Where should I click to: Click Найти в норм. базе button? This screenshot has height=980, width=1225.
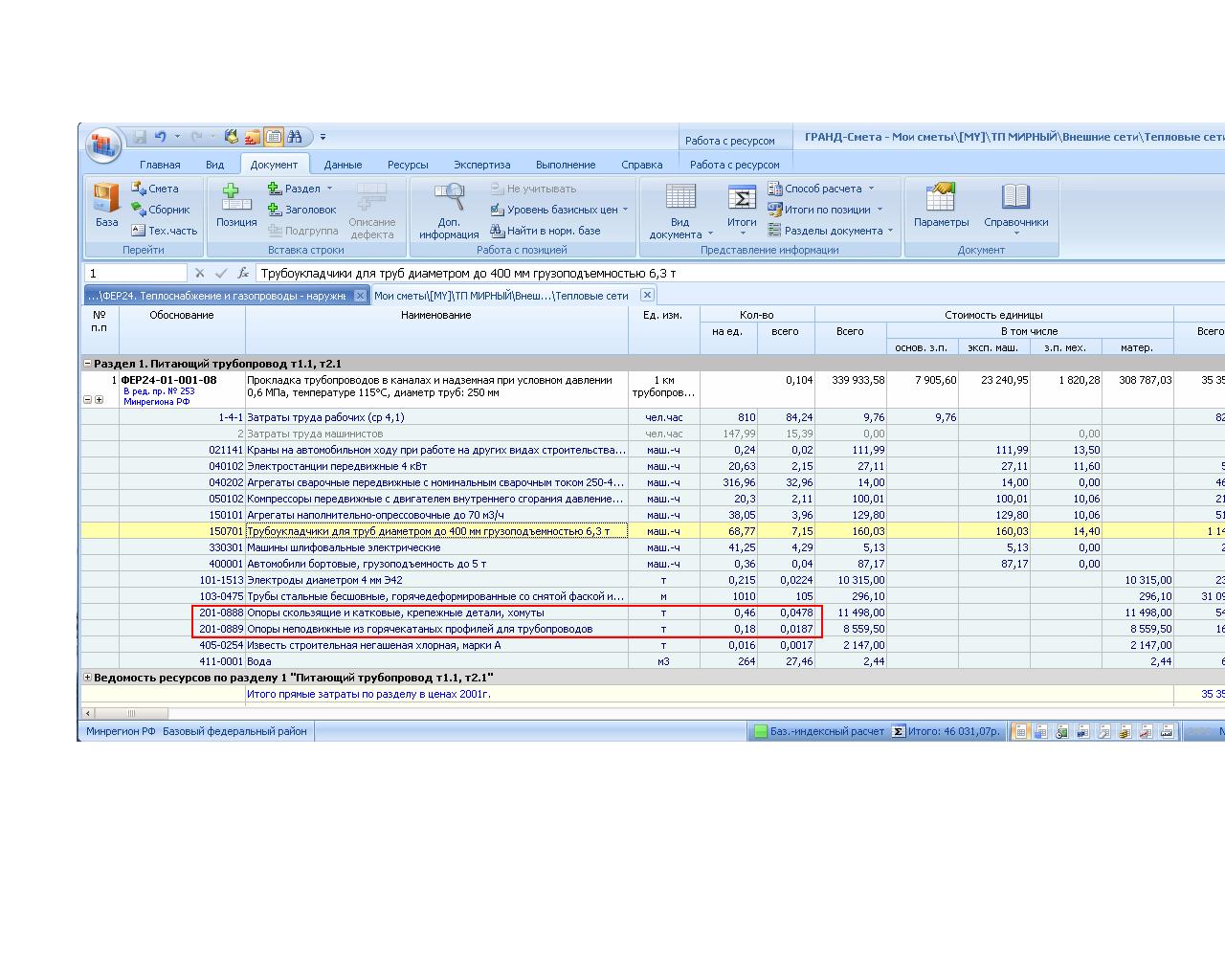click(546, 231)
